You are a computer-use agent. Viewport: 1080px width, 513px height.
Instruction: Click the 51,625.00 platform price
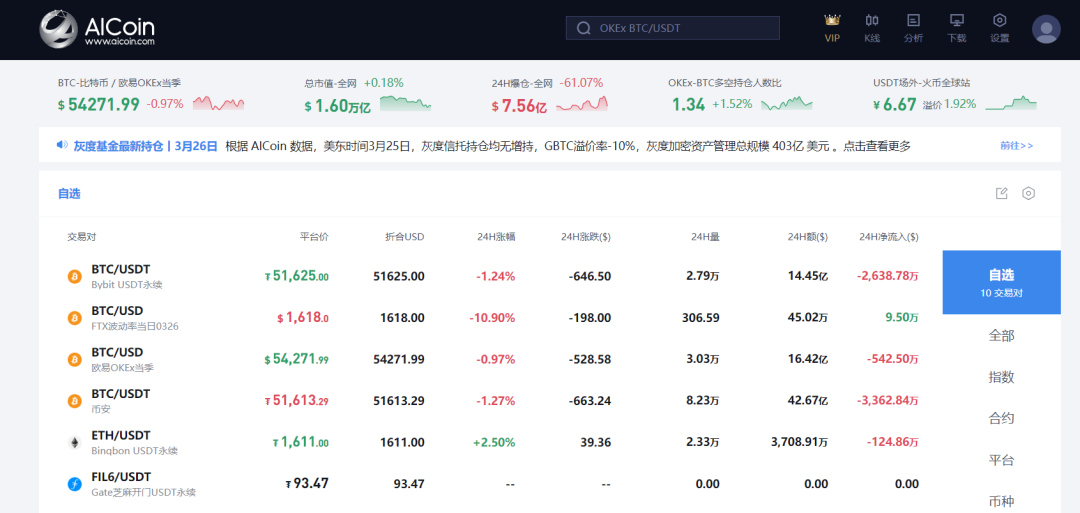297,276
